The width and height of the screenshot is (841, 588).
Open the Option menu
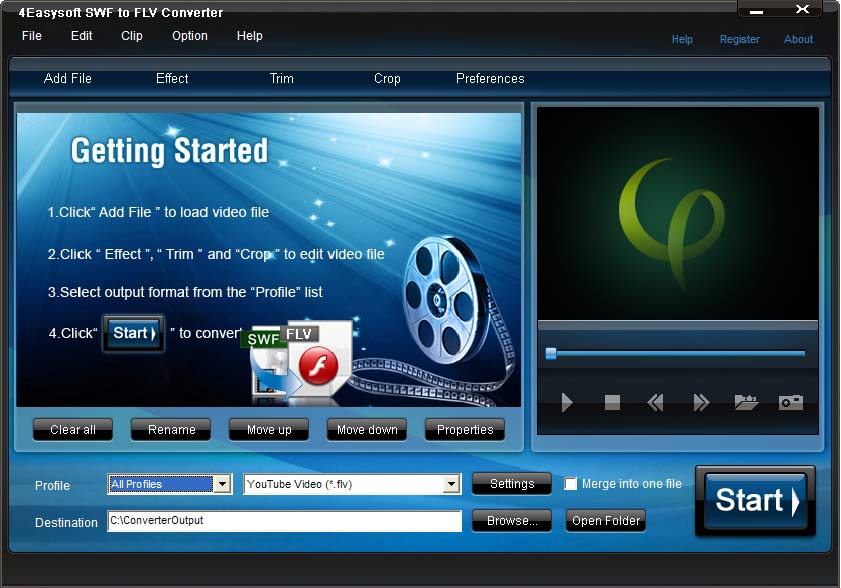(189, 36)
